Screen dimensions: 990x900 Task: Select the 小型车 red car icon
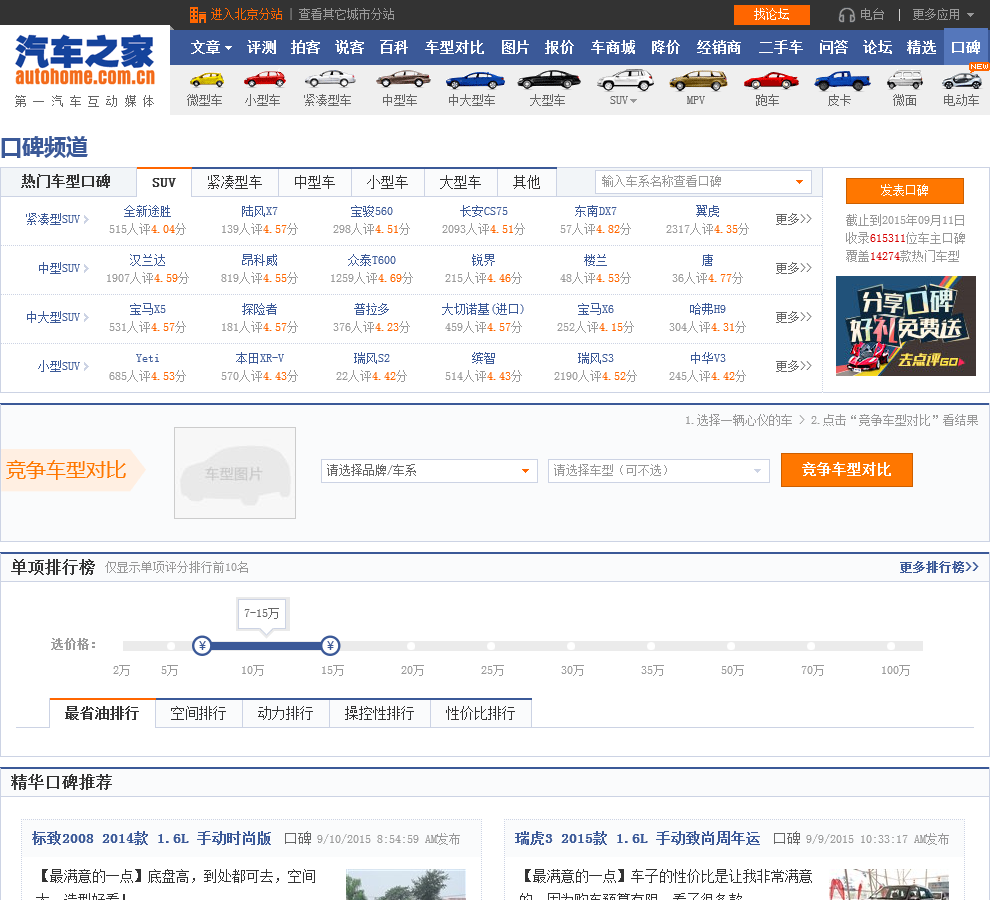[x=265, y=80]
